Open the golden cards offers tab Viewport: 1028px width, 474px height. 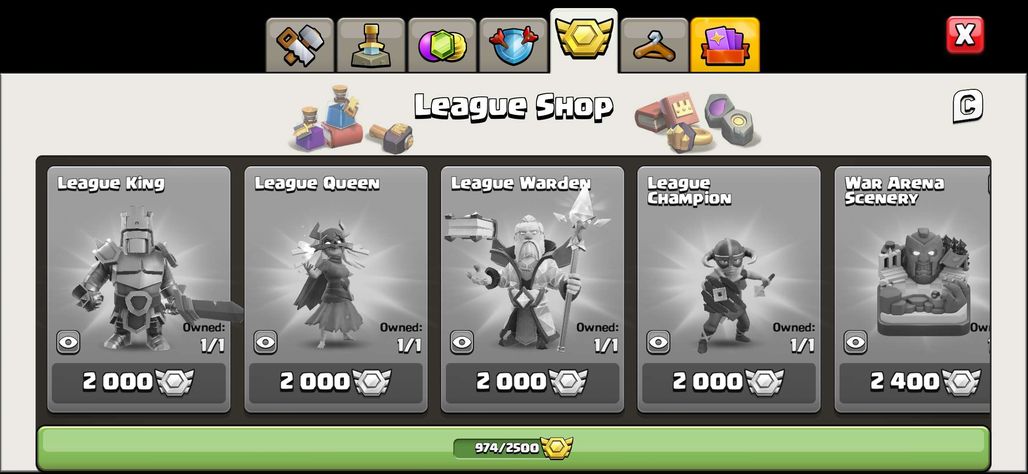click(725, 45)
